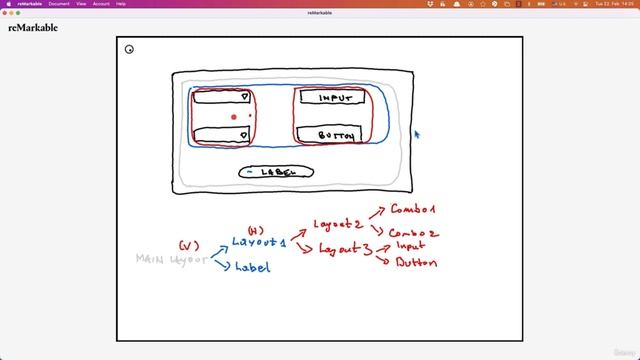Click the red Combo 2 handwriting
The width and height of the screenshot is (640, 360).
click(x=413, y=233)
